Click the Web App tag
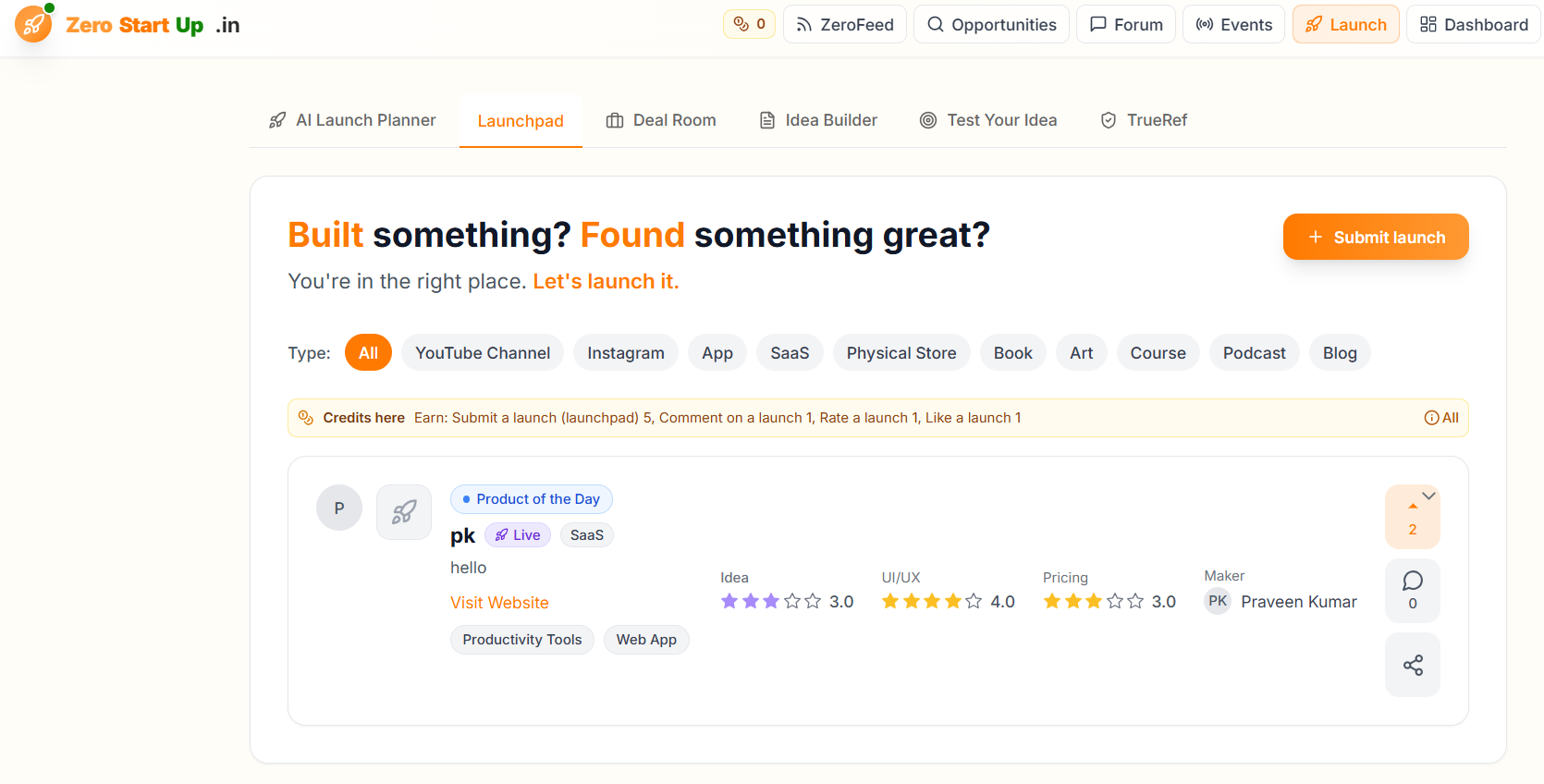This screenshot has width=1544, height=784. tap(646, 640)
